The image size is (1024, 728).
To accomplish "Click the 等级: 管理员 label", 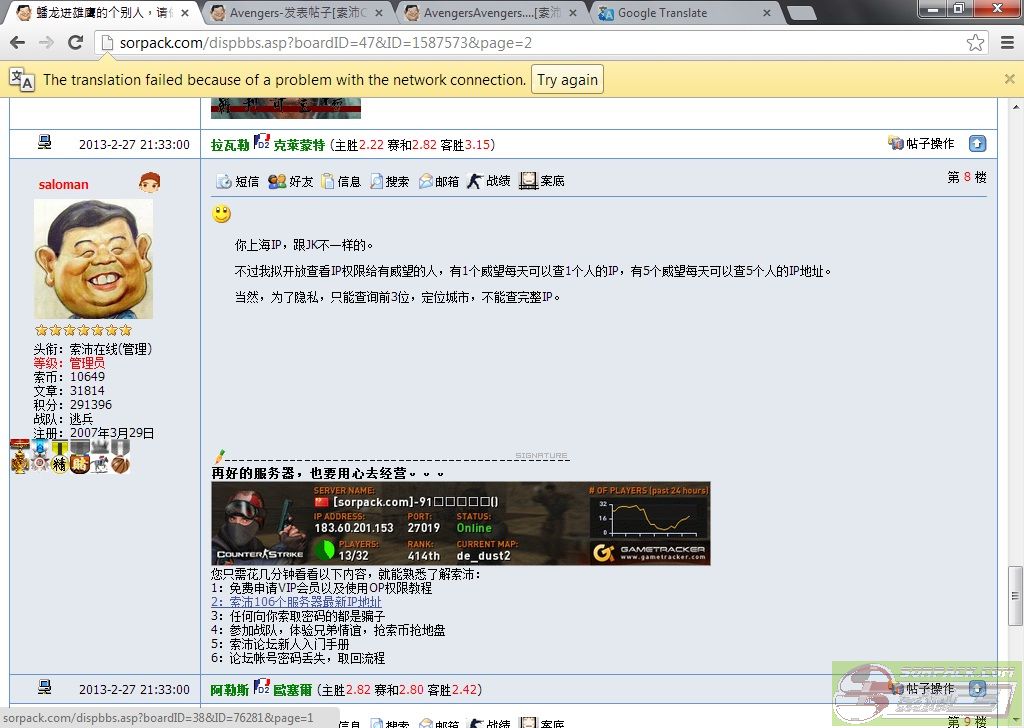I will click(x=69, y=363).
